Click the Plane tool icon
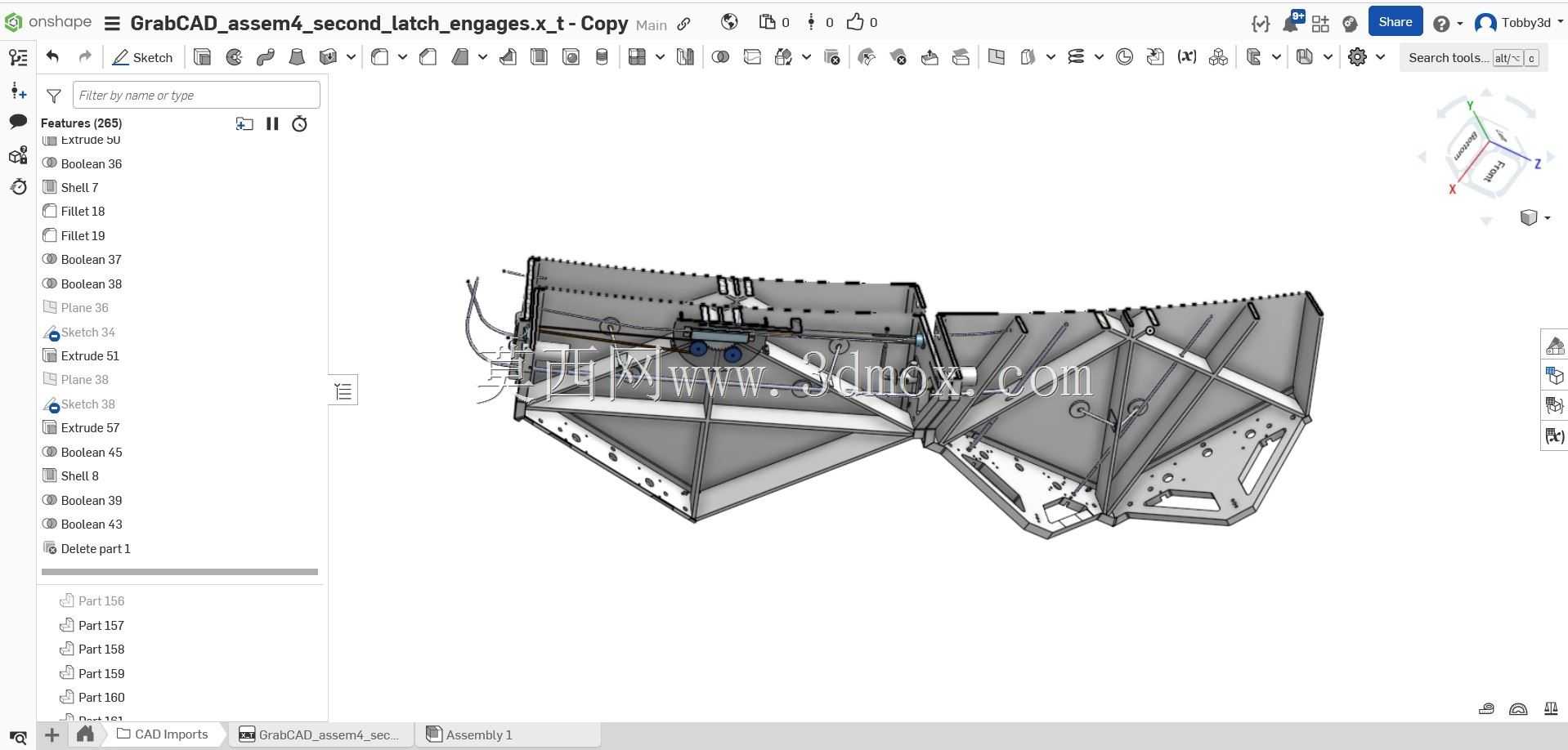The width and height of the screenshot is (1568, 750). pyautogui.click(x=996, y=57)
